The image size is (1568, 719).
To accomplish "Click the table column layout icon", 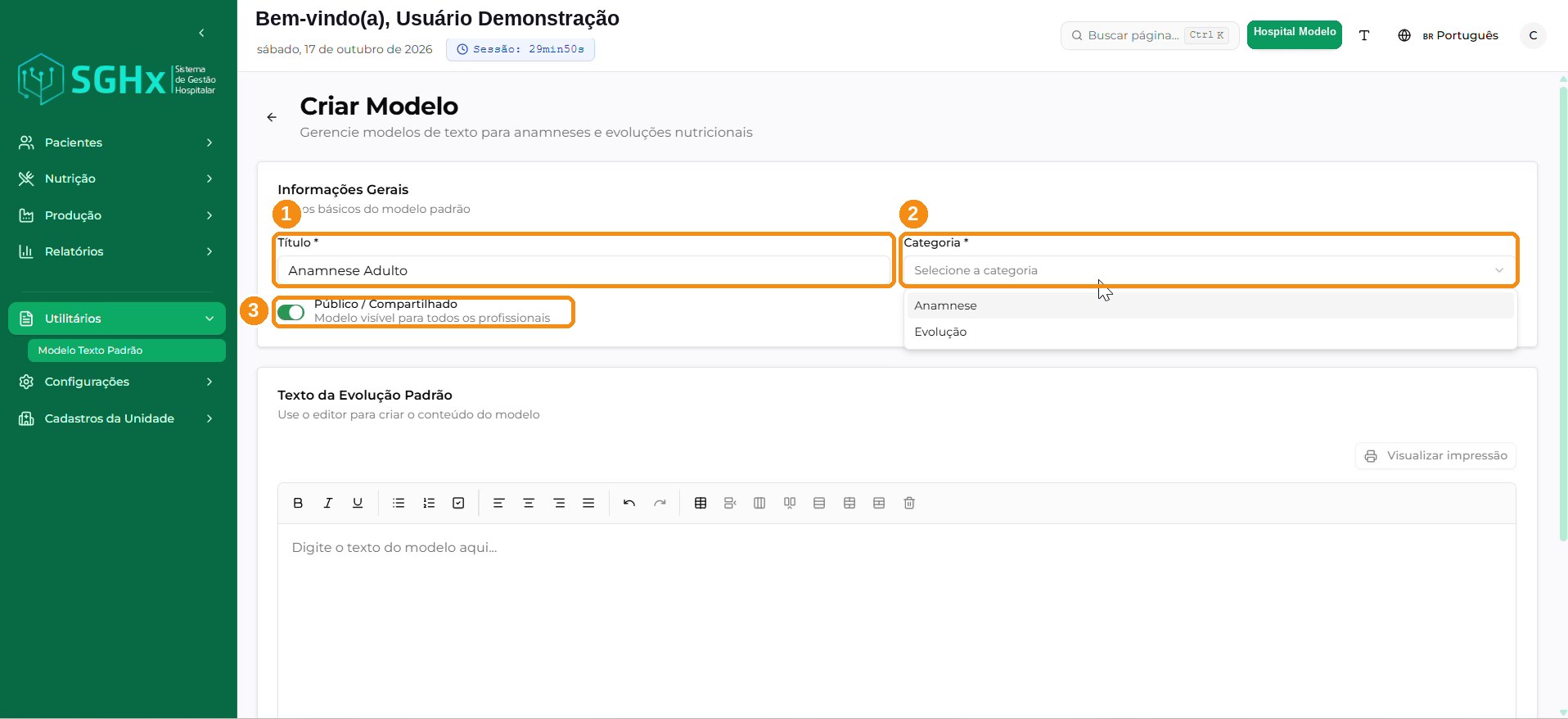I will pos(759,503).
